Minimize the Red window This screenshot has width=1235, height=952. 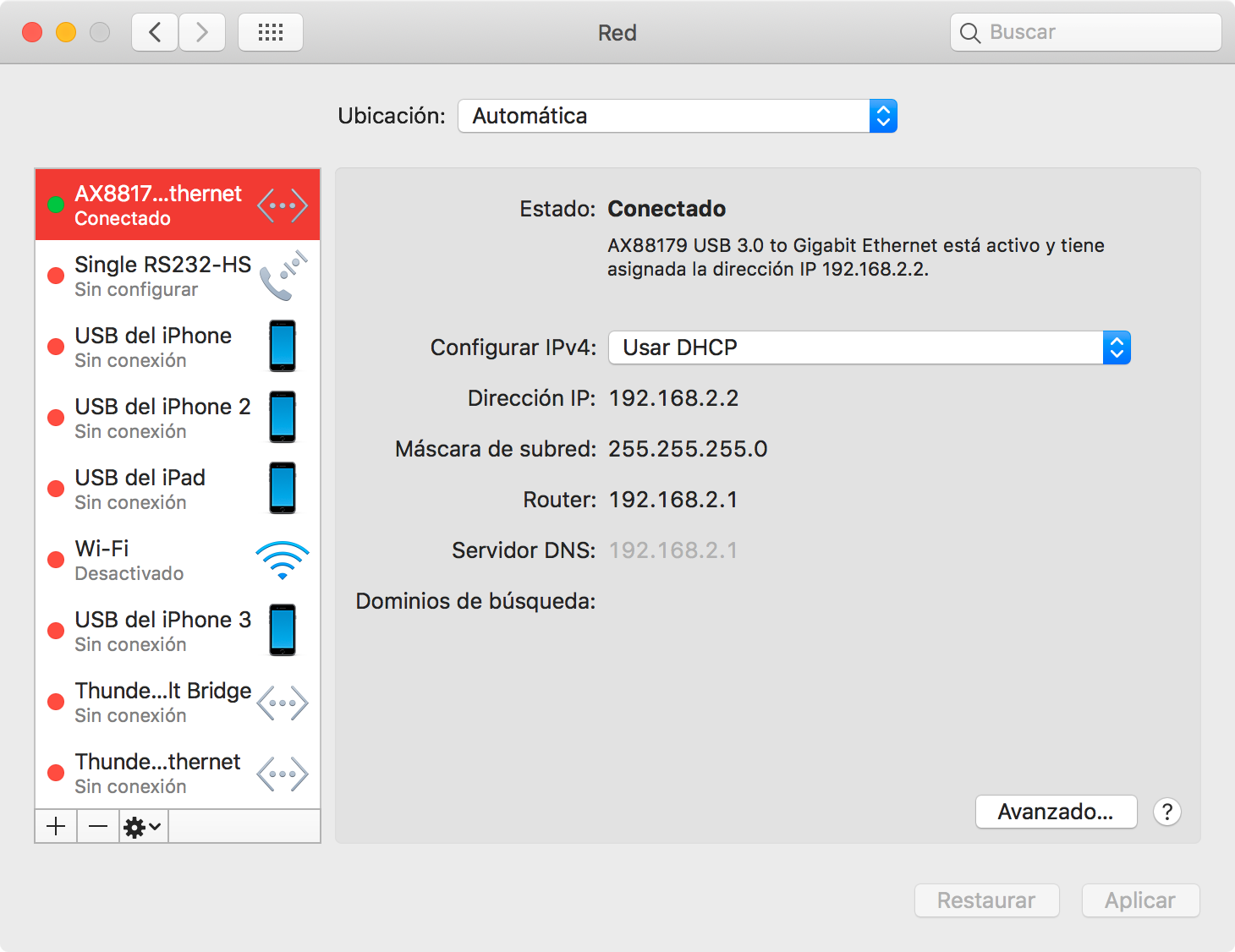pos(66,32)
